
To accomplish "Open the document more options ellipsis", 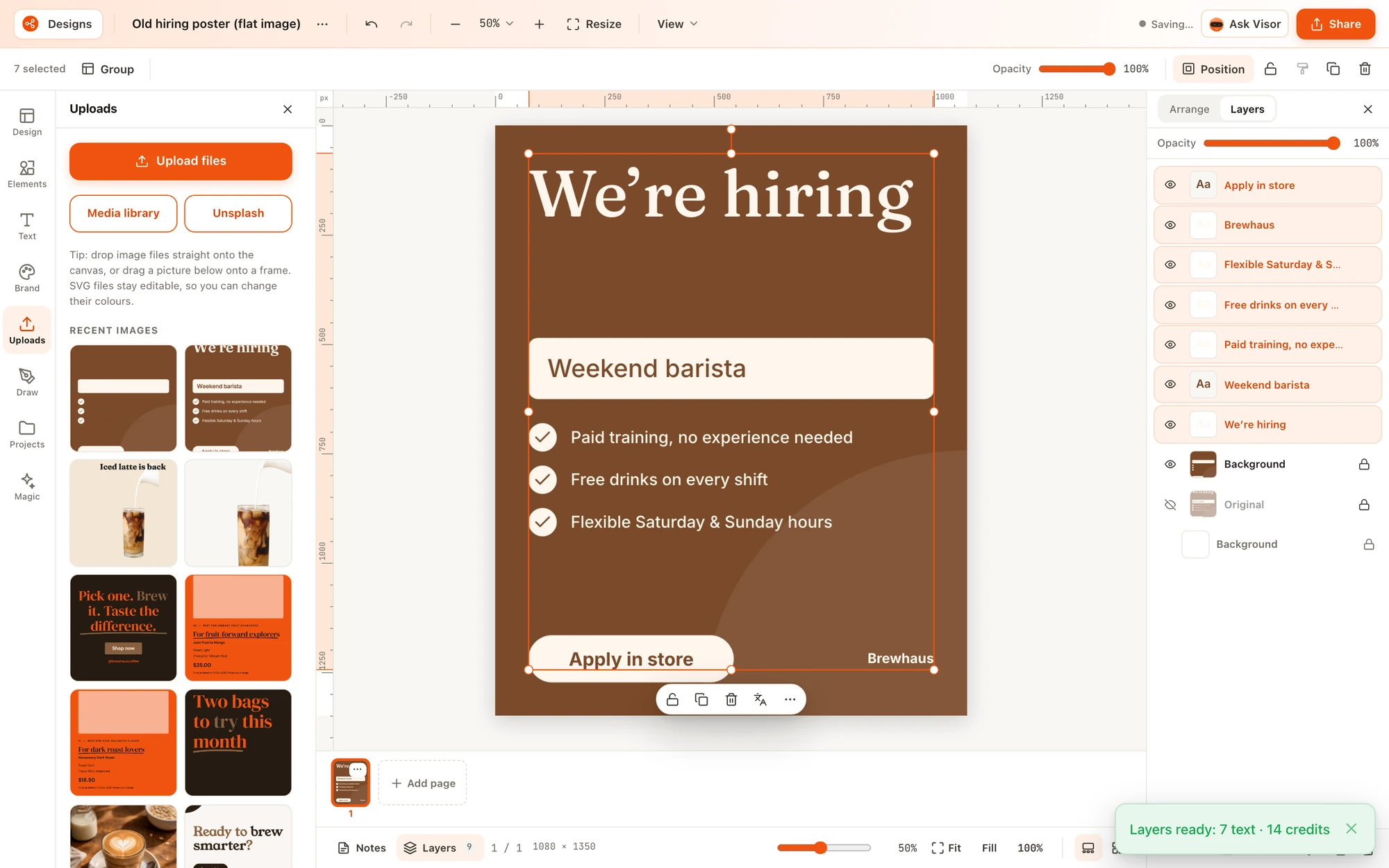I will (x=322, y=24).
